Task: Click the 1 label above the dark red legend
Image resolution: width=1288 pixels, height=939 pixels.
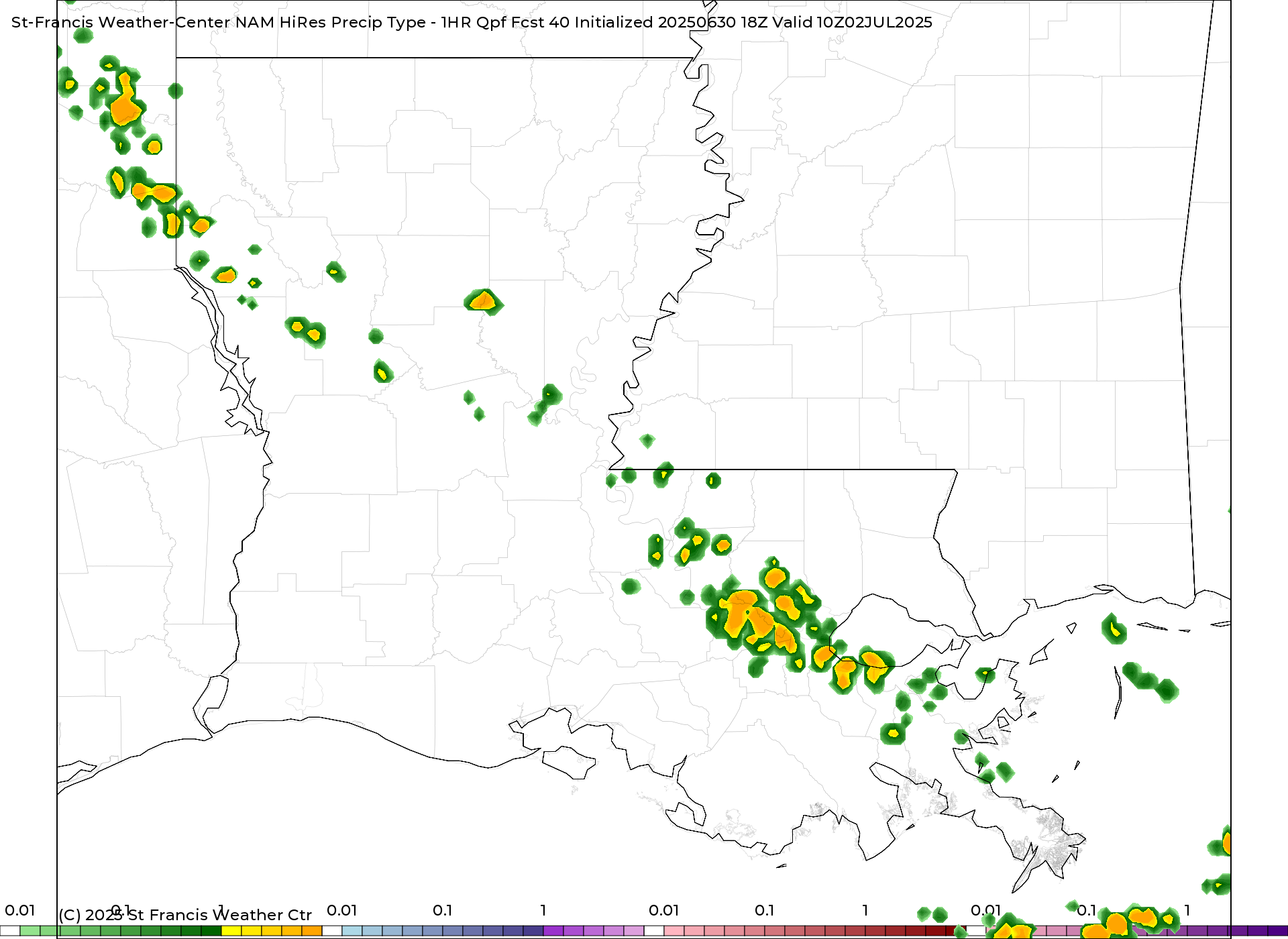Action: (x=865, y=910)
